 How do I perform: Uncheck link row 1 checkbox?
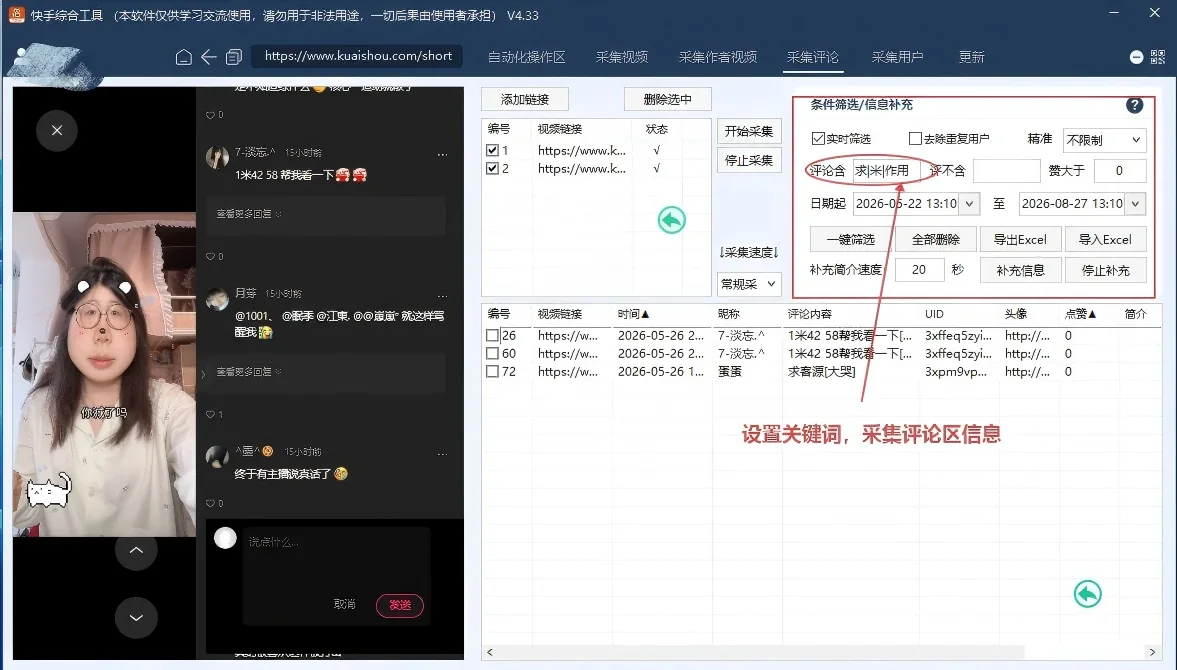click(492, 150)
